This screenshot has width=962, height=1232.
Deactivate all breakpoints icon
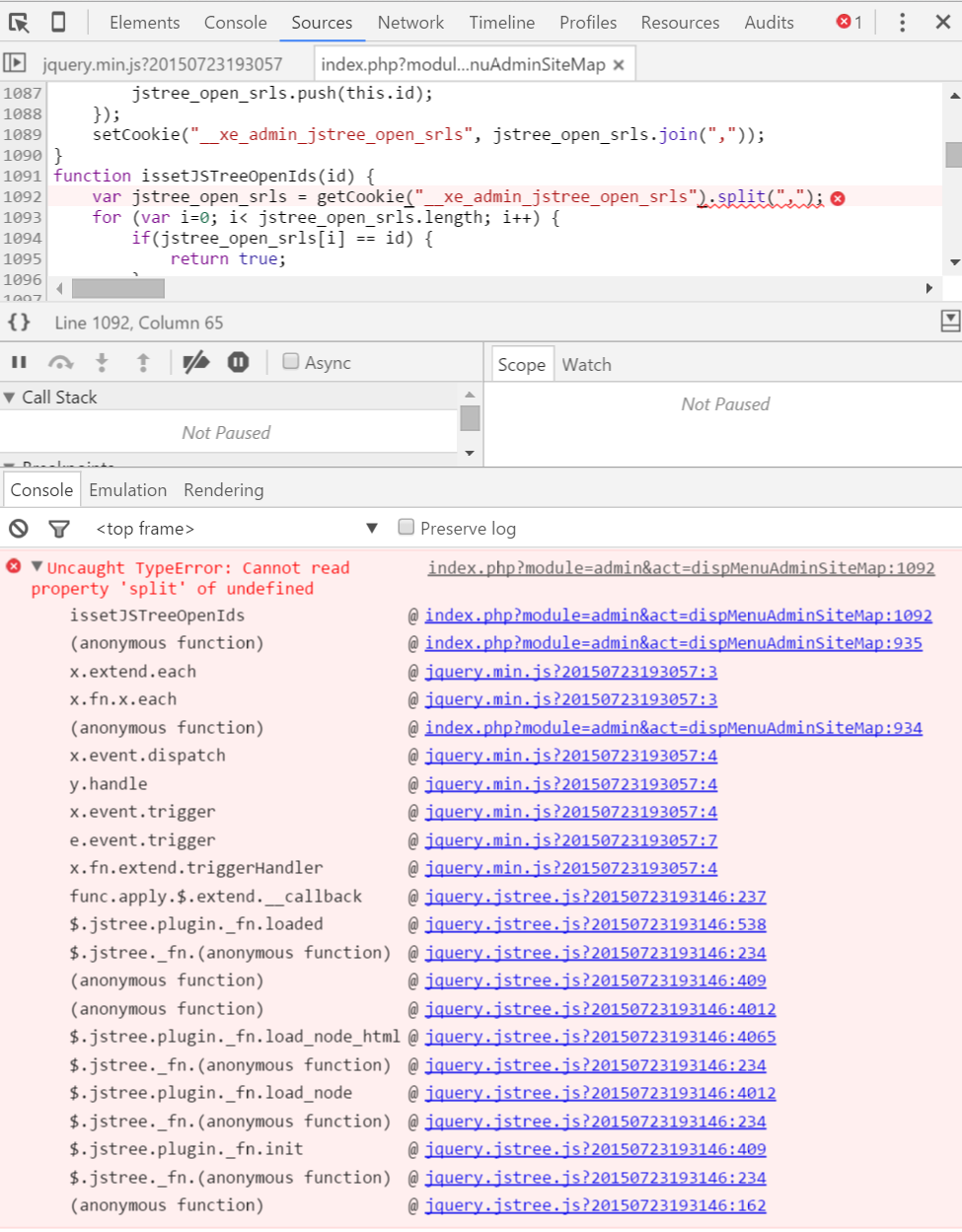tap(196, 363)
